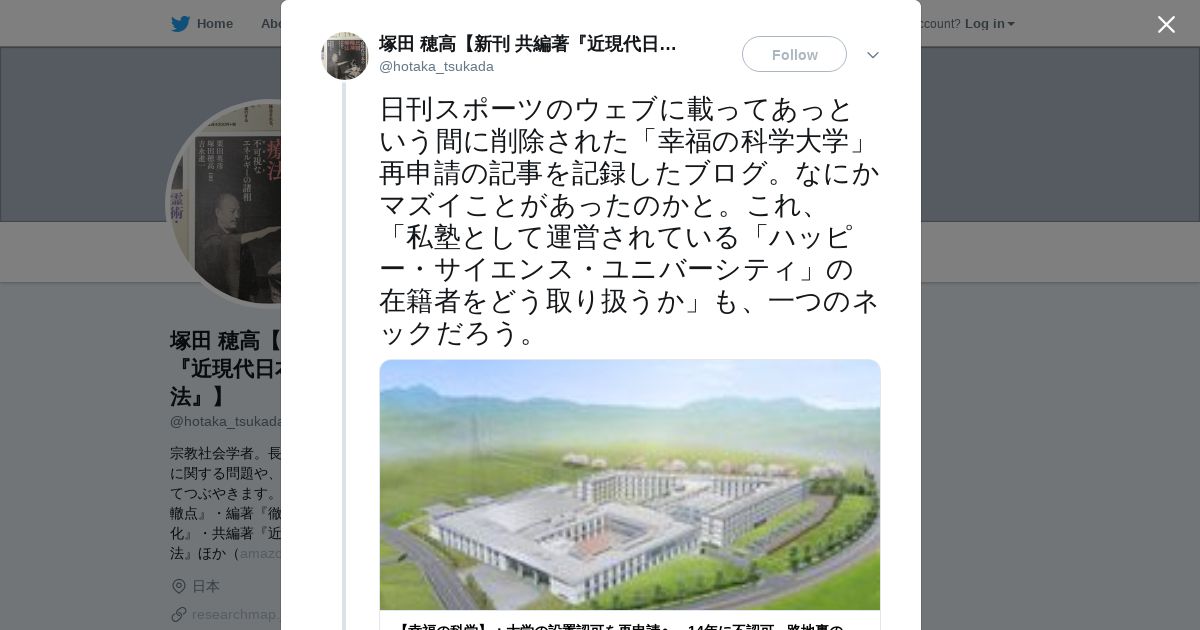The width and height of the screenshot is (1200, 630).
Task: Click @hotaka_tsukada handle under the tweet author name
Action: tap(436, 67)
